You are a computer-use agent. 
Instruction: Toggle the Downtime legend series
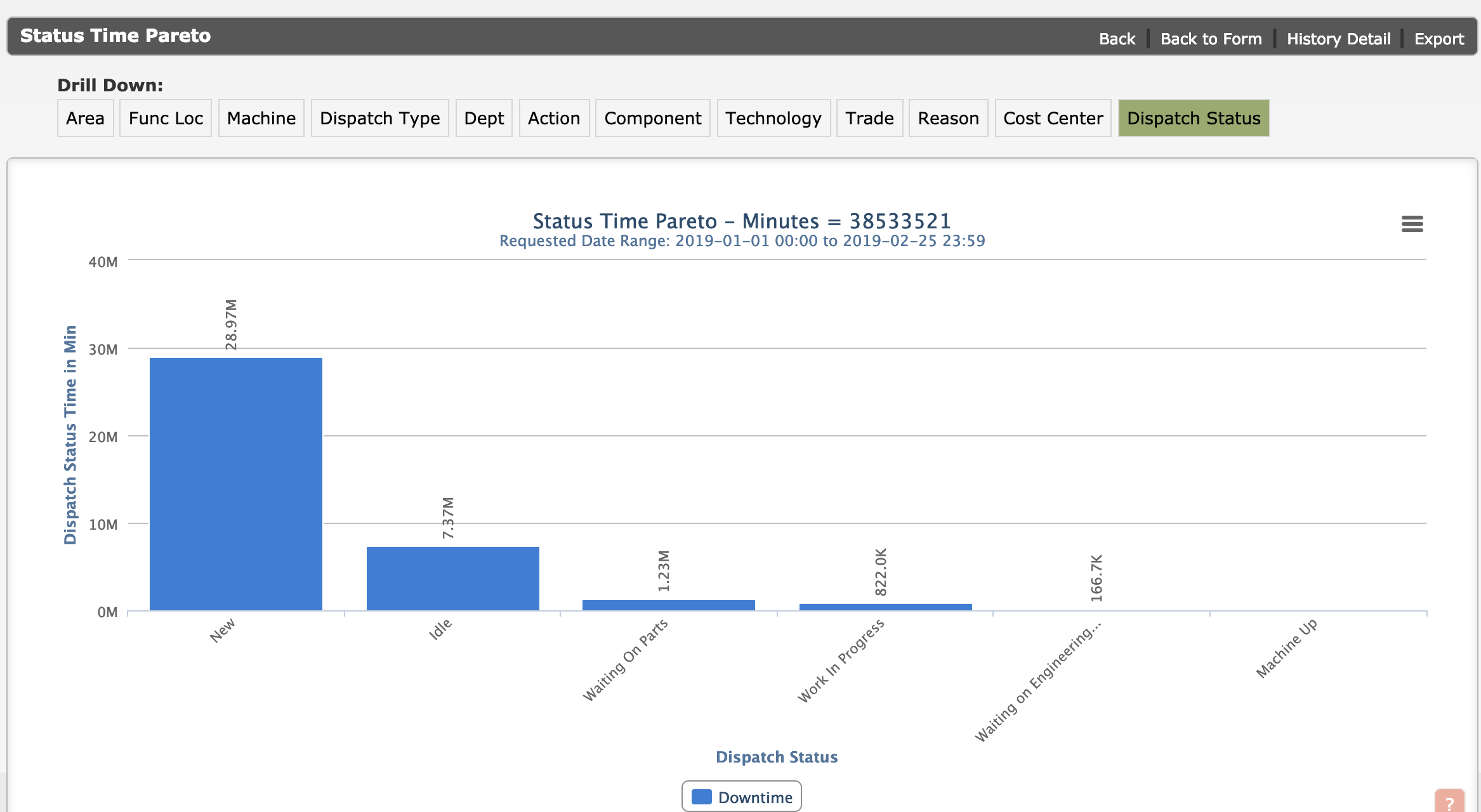(741, 797)
